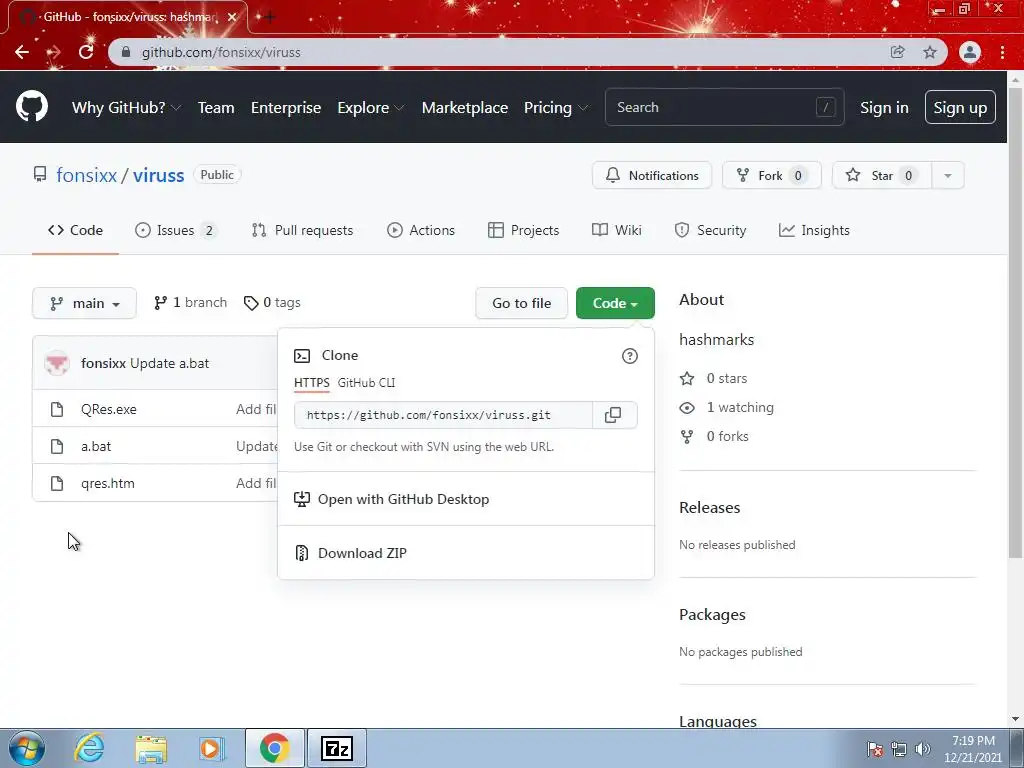Click the 1 branch link
The image size is (1024, 768).
coord(191,302)
